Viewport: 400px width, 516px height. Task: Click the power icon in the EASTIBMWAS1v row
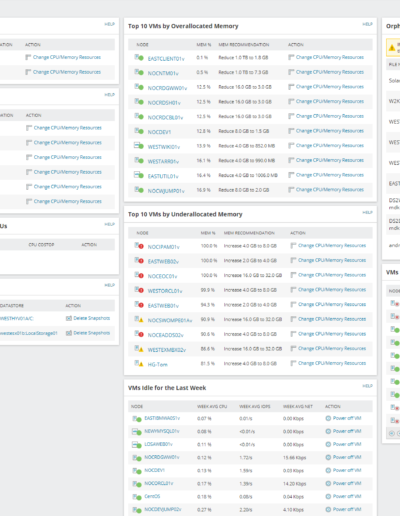coord(328,418)
